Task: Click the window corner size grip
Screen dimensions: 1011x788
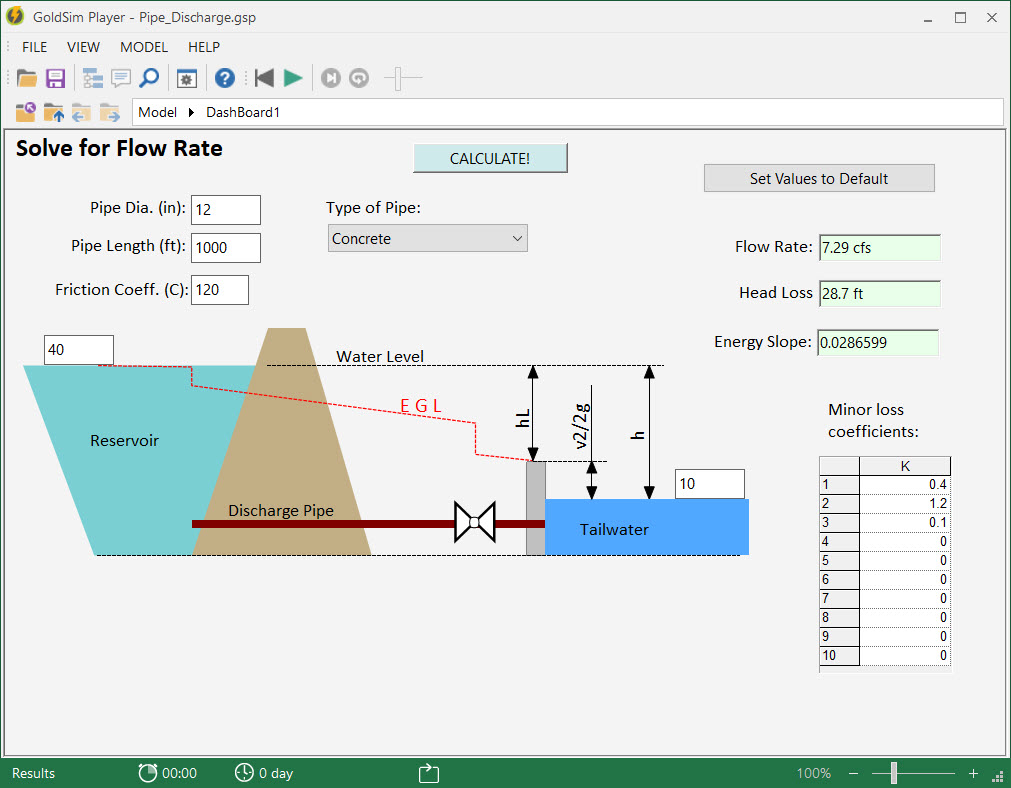Action: click(x=997, y=776)
